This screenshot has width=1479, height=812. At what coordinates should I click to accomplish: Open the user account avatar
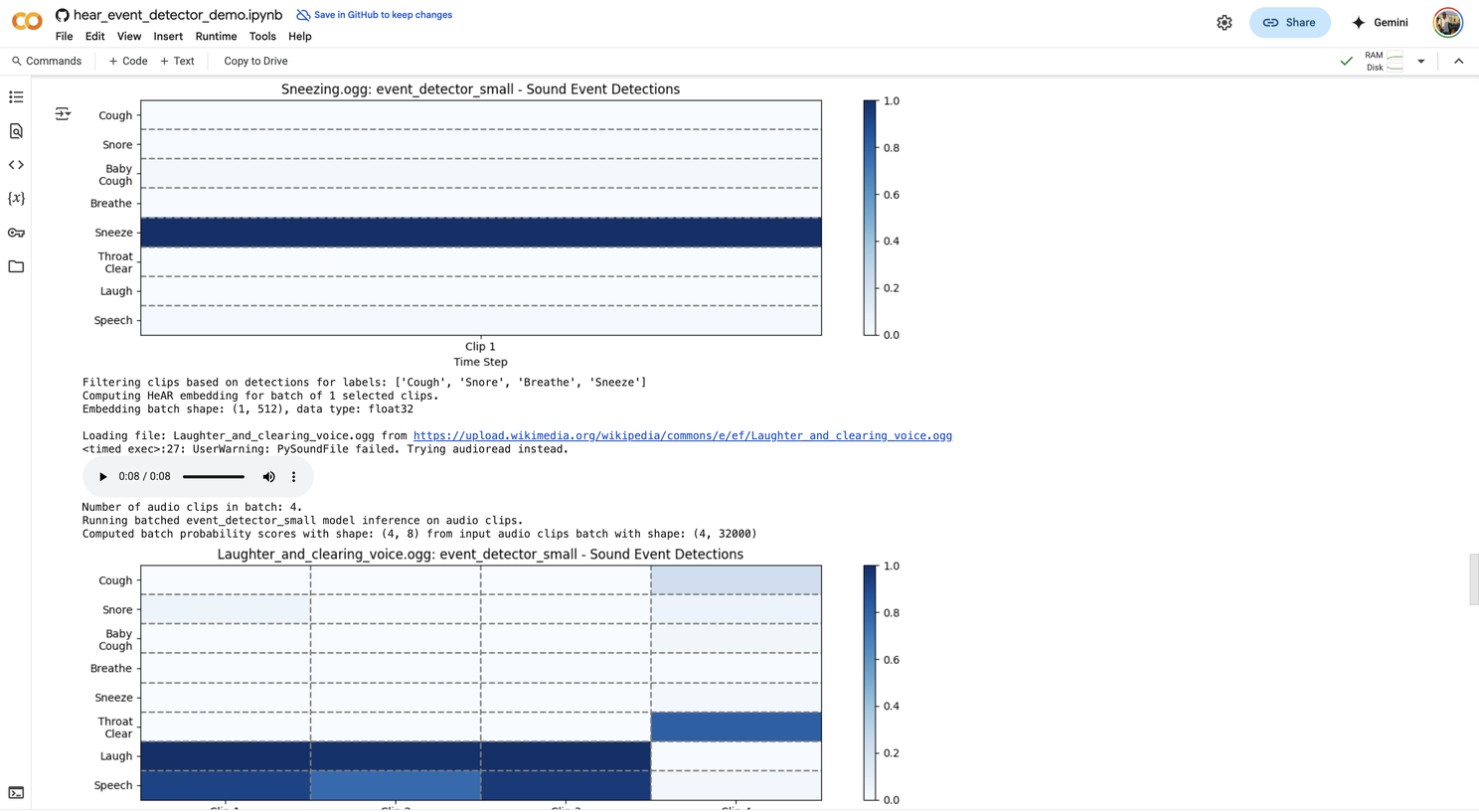pyautogui.click(x=1448, y=22)
